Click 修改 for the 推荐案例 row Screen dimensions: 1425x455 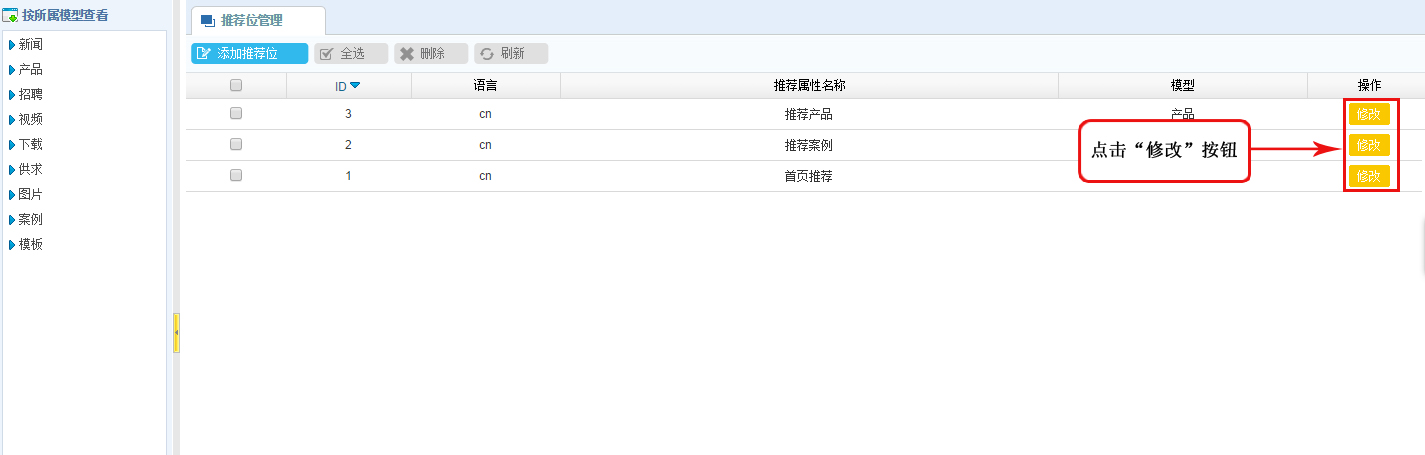tap(1368, 145)
